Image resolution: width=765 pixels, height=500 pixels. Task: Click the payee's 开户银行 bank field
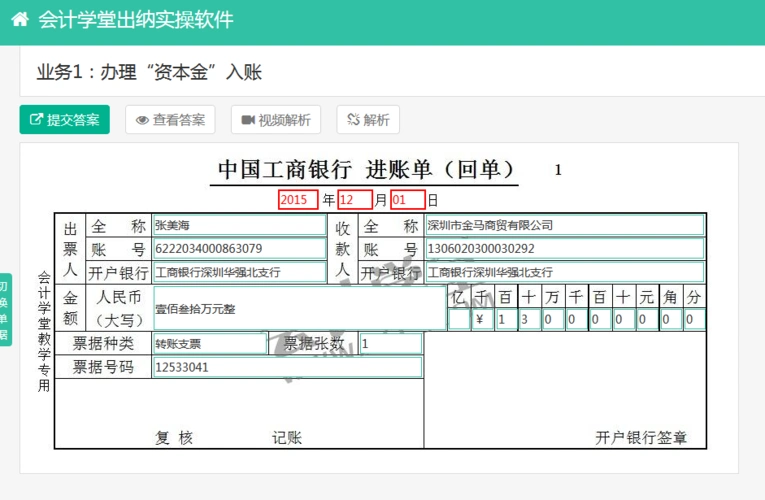click(x=565, y=272)
